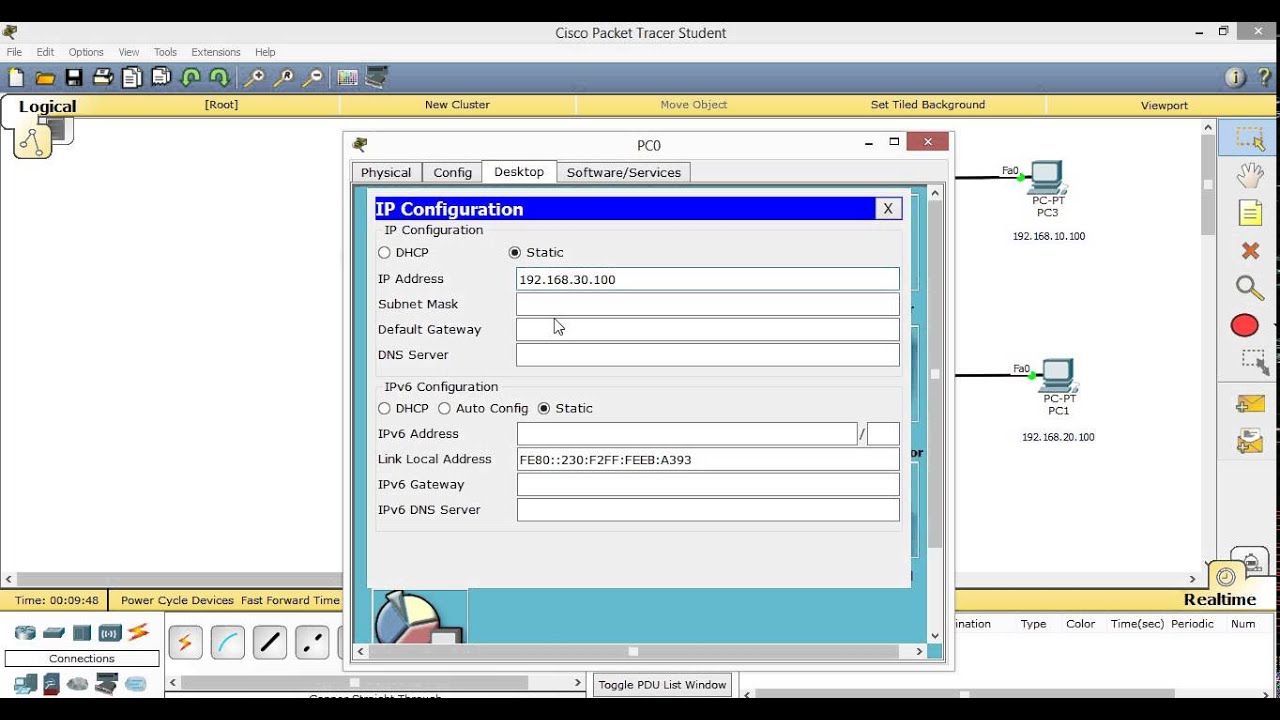Image resolution: width=1280 pixels, height=720 pixels.
Task: Zoom out with the minus magnifier
Action: pos(313,78)
